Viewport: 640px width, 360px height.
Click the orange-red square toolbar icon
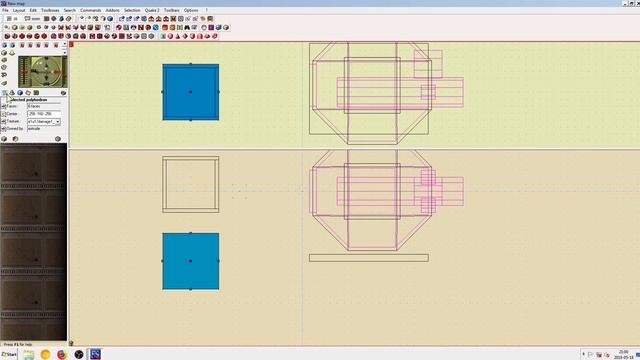pyautogui.click(x=165, y=27)
